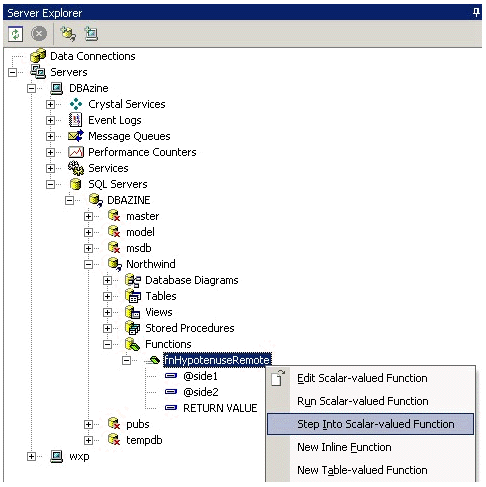This screenshot has height=487, width=486.
Task: Click the Message Queues envelope icon
Action: [x=76, y=136]
